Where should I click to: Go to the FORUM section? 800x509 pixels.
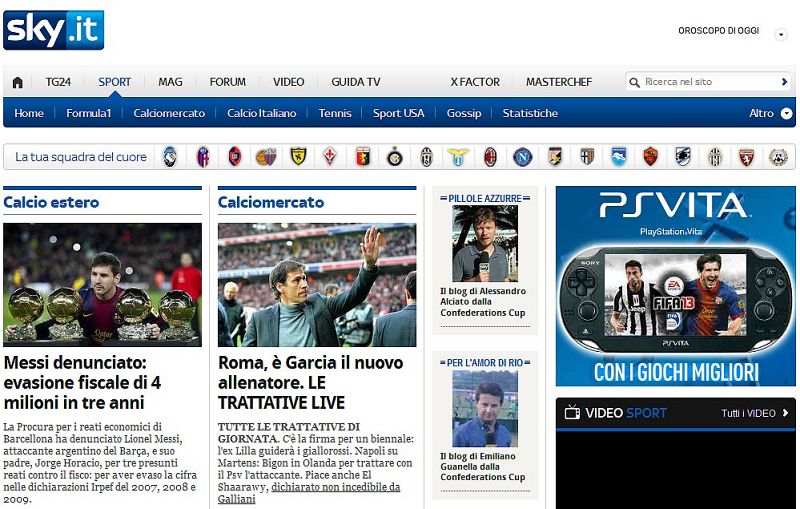coord(228,82)
